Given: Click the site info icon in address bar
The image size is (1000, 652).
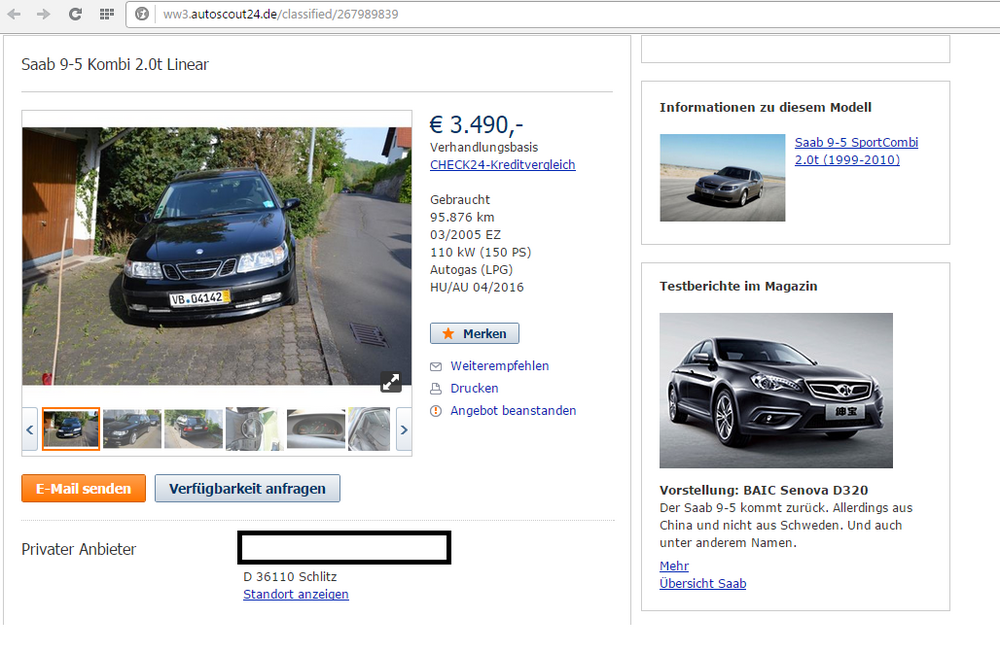Looking at the screenshot, I should (142, 14).
